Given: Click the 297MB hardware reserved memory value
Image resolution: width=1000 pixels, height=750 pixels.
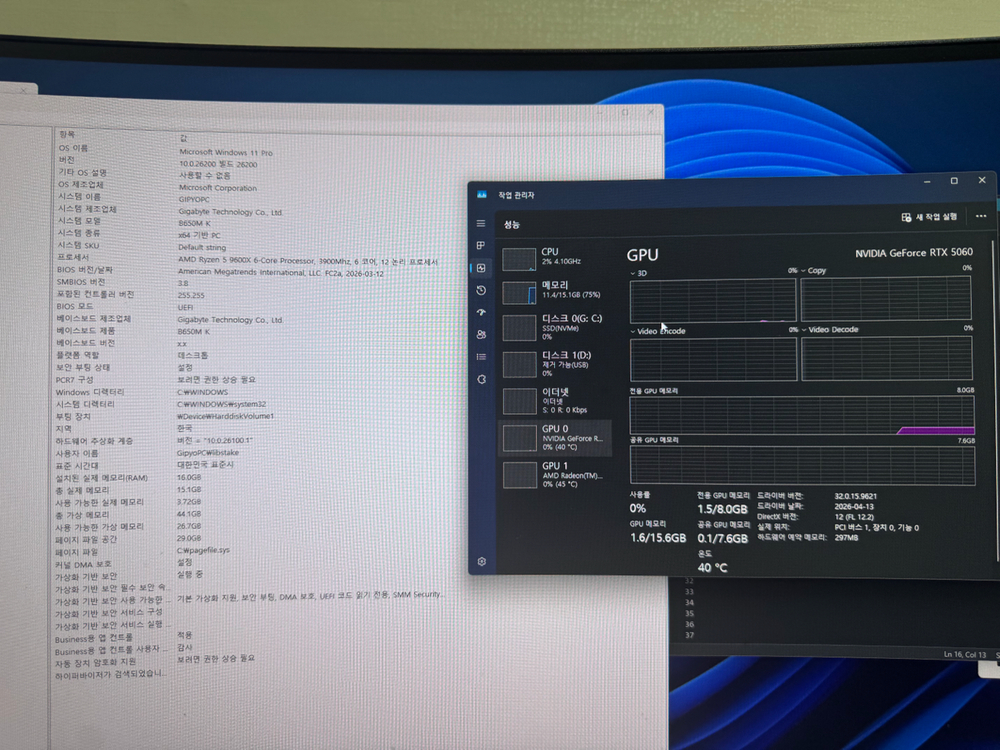Looking at the screenshot, I should [846, 538].
